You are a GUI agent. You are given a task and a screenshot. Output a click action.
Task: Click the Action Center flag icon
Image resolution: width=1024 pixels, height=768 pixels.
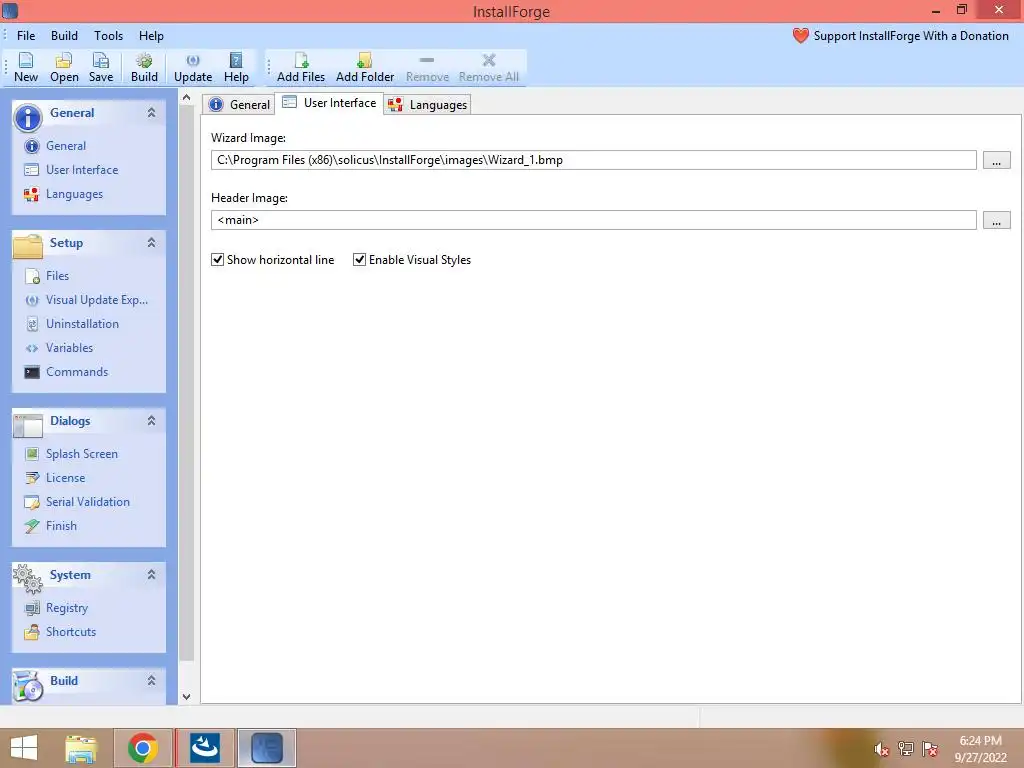(x=930, y=749)
